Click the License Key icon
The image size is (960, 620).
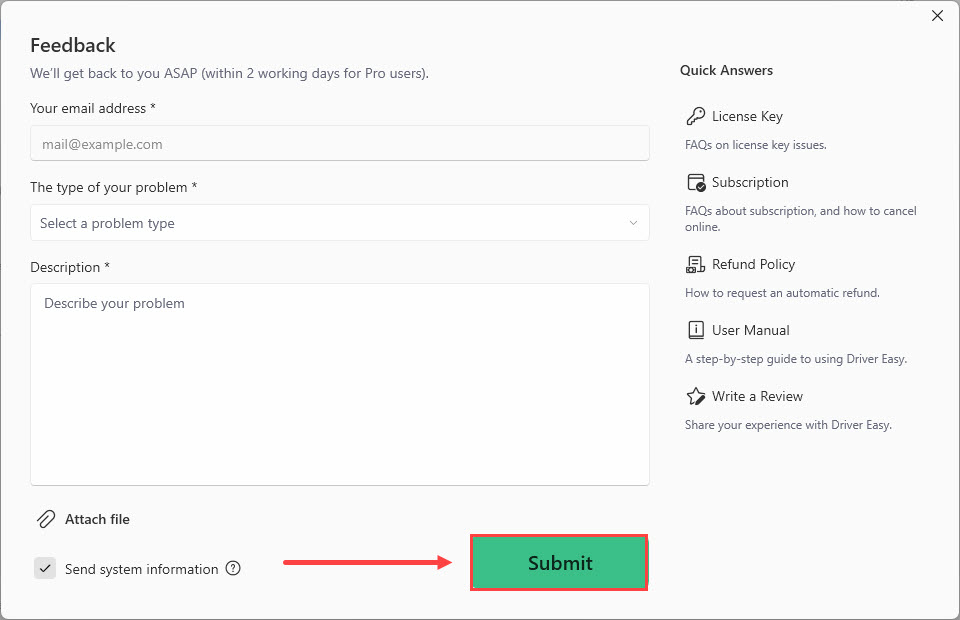696,116
